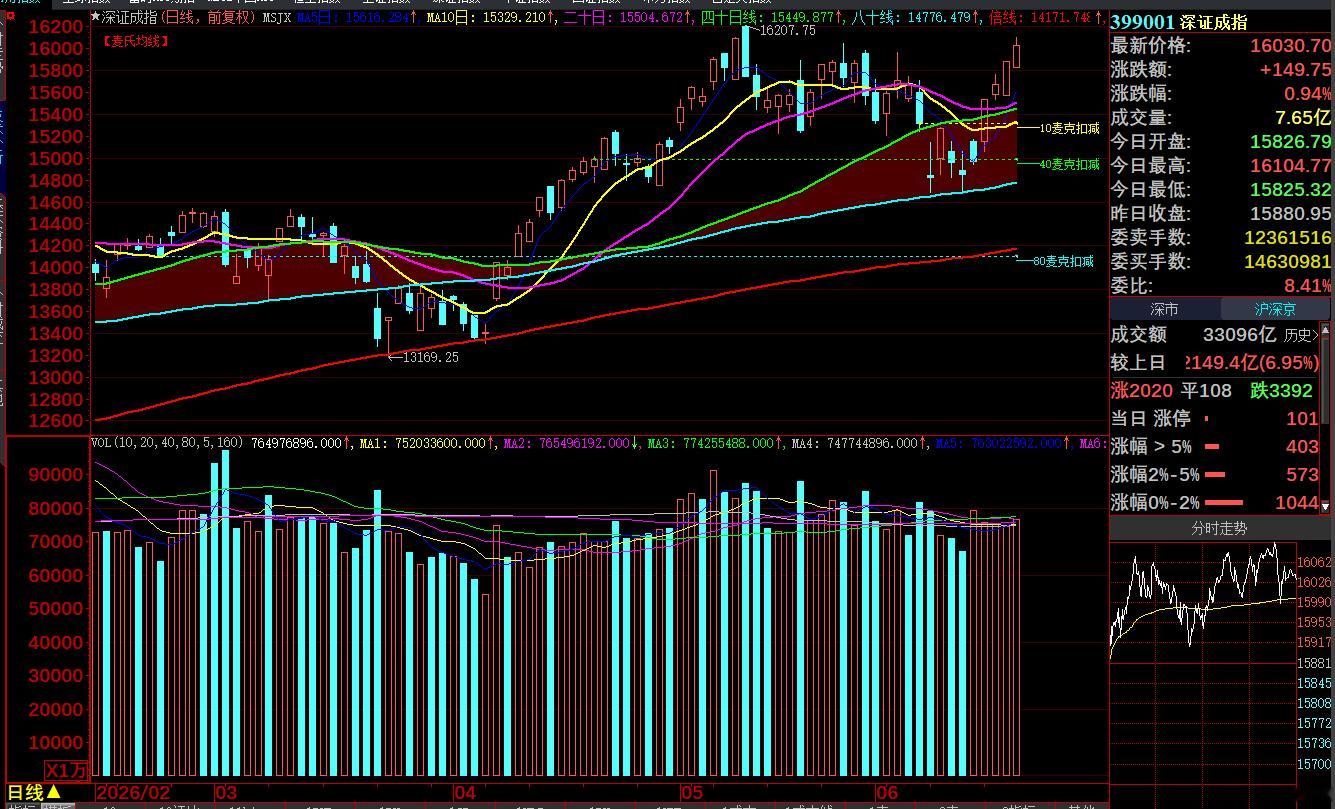Click the 05 month label on the time axis
The height and width of the screenshot is (809, 1335).
coord(692,793)
